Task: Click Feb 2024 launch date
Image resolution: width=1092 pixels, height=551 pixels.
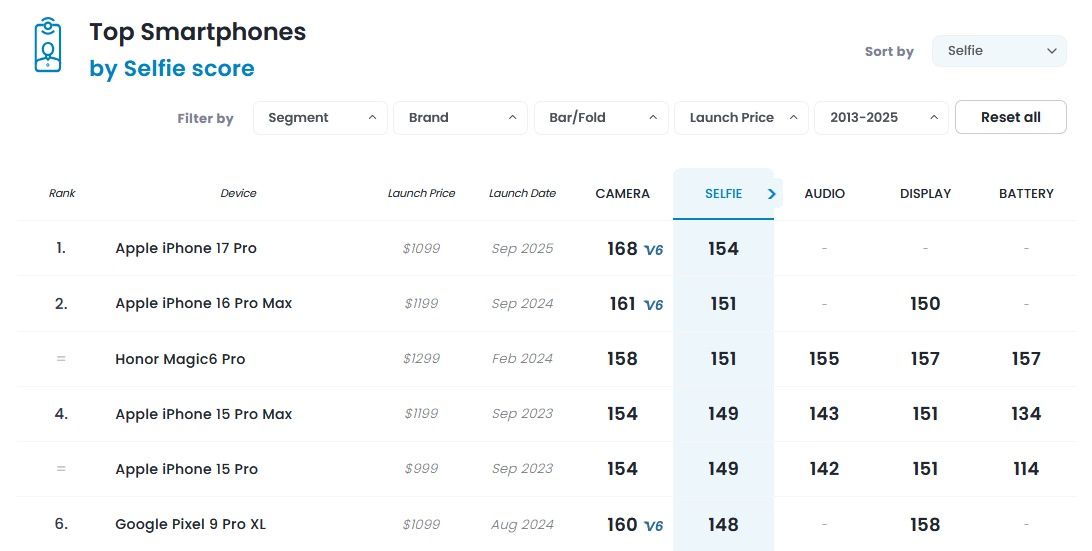Action: (522, 359)
